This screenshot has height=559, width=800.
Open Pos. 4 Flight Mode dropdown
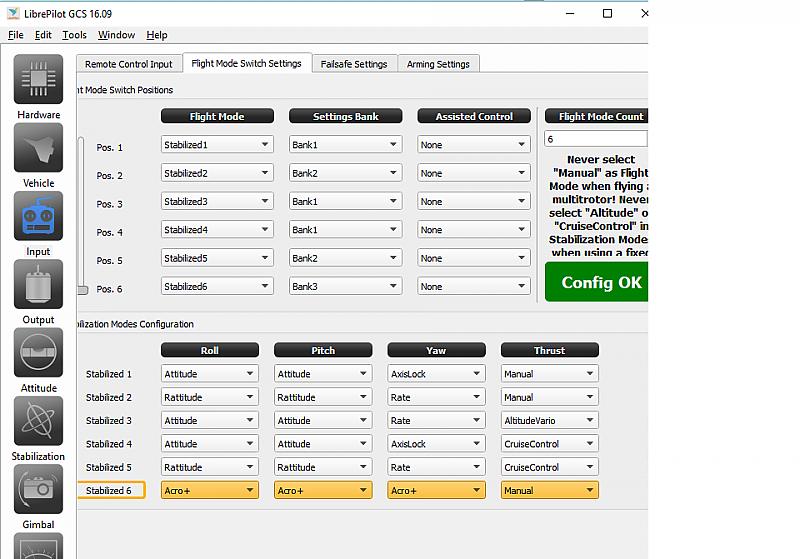coord(217,230)
